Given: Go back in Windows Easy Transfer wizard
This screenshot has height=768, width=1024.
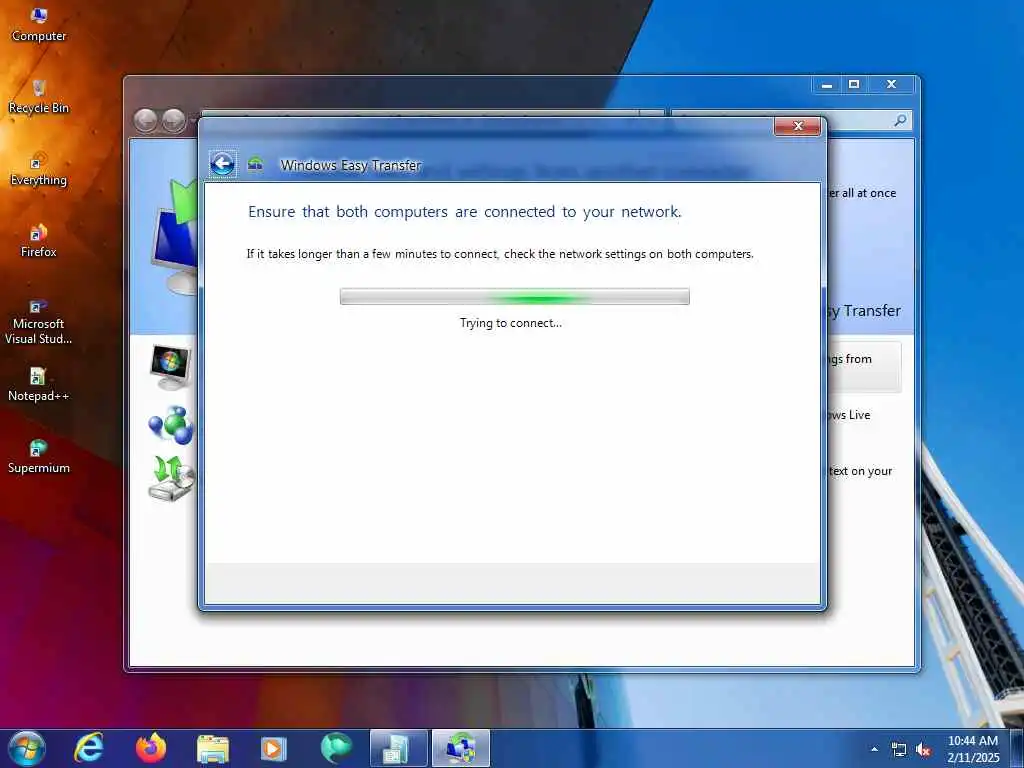Looking at the screenshot, I should click(x=222, y=163).
